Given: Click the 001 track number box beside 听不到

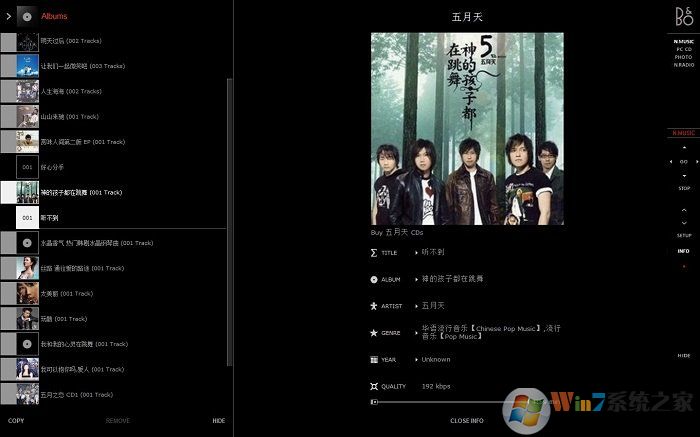Looking at the screenshot, I should point(28,218).
